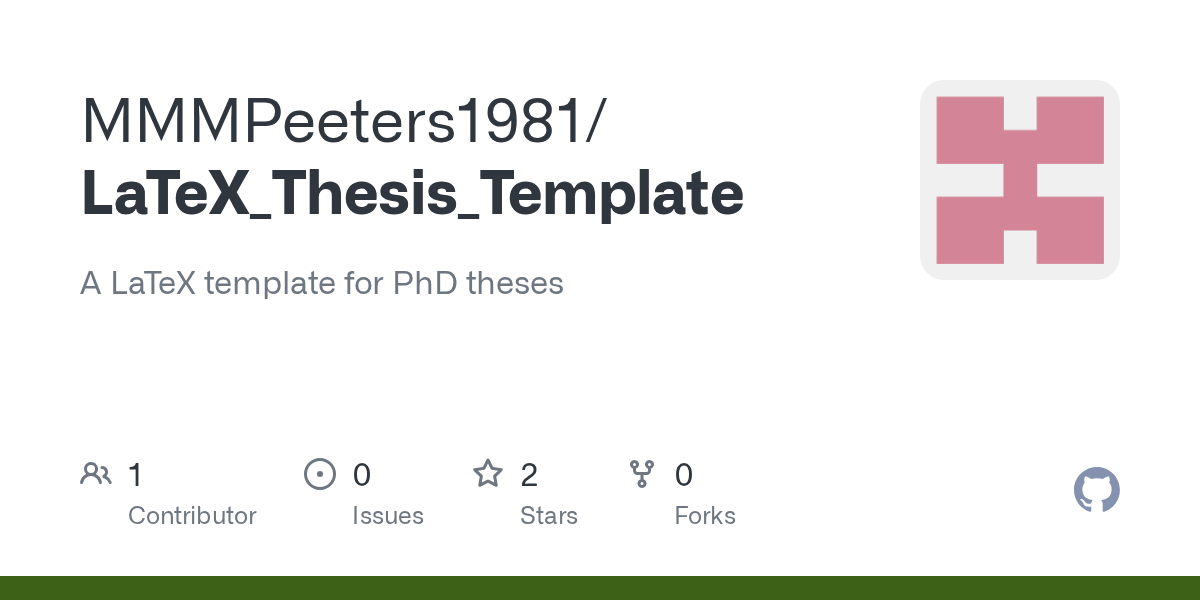The width and height of the screenshot is (1200, 600).
Task: Click the zero count above Issues
Action: click(362, 474)
